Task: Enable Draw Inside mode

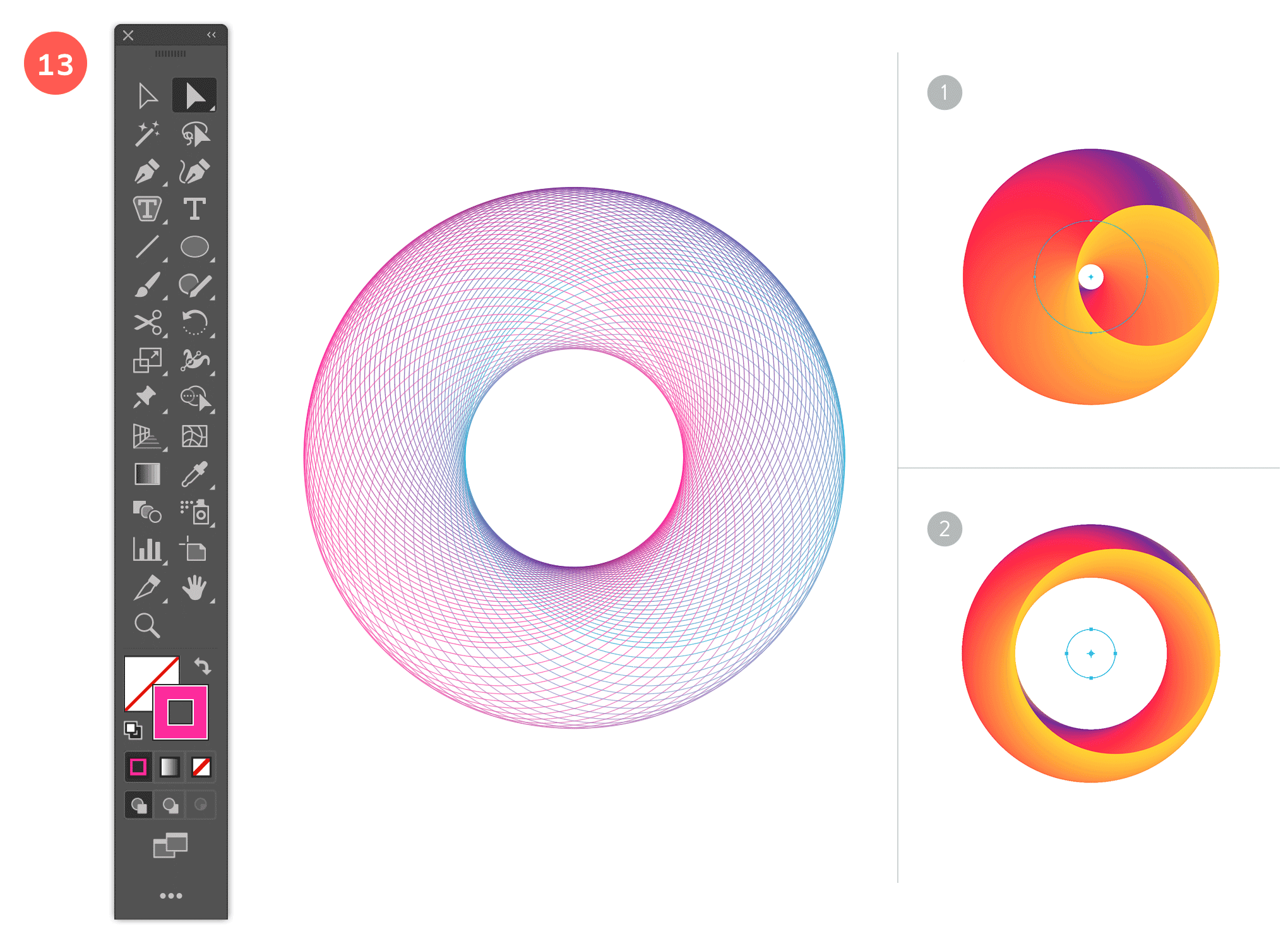Action: [x=201, y=805]
